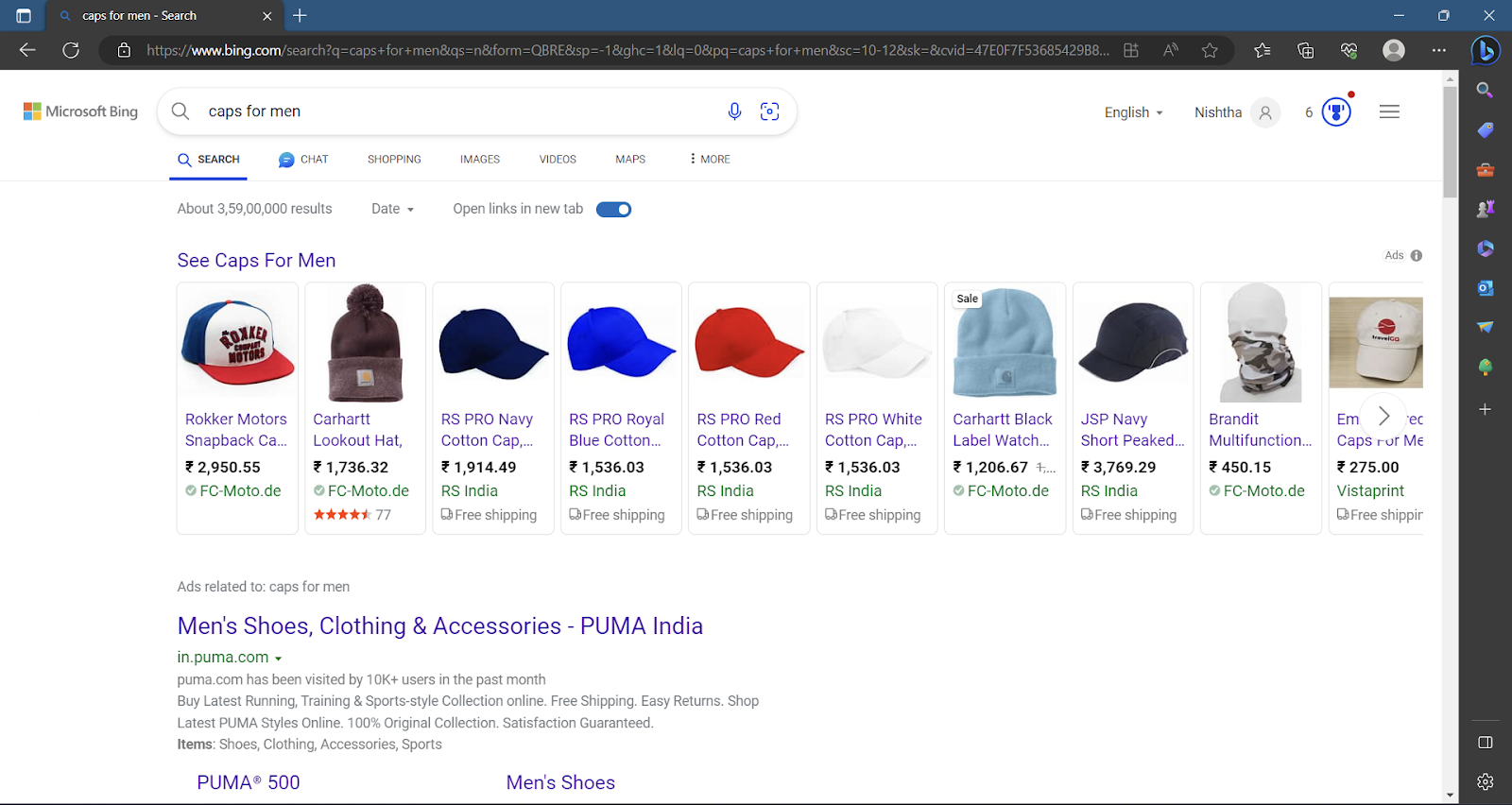Expand the Date filter dropdown
1512x805 pixels.
[392, 209]
